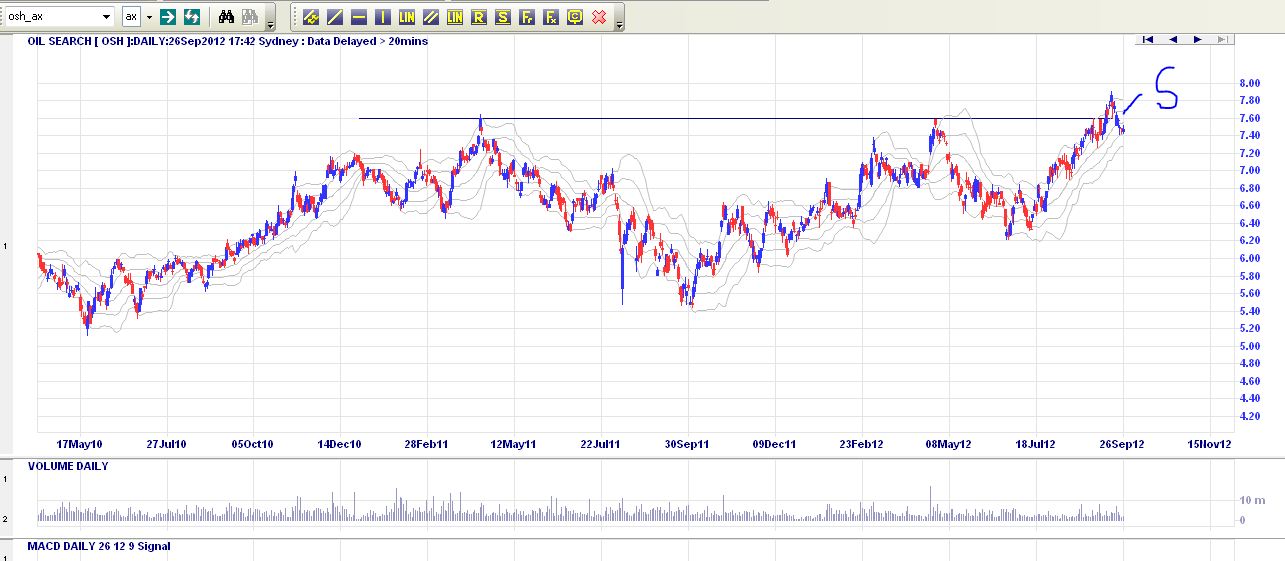Click the 14Dec10 date axis label
This screenshot has height=561, width=1285.
pyautogui.click(x=340, y=444)
